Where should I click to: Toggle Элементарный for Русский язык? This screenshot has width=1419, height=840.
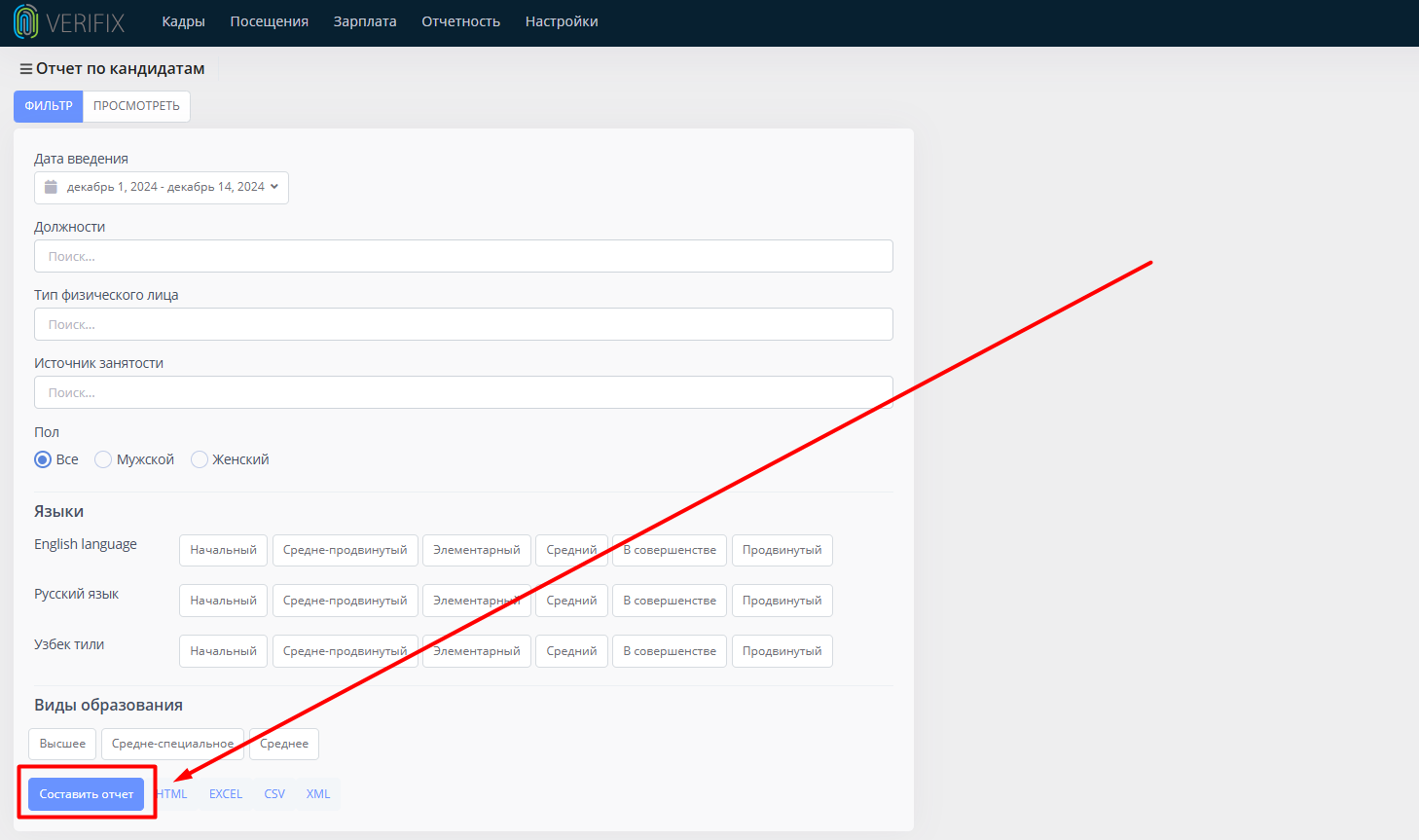477,601
